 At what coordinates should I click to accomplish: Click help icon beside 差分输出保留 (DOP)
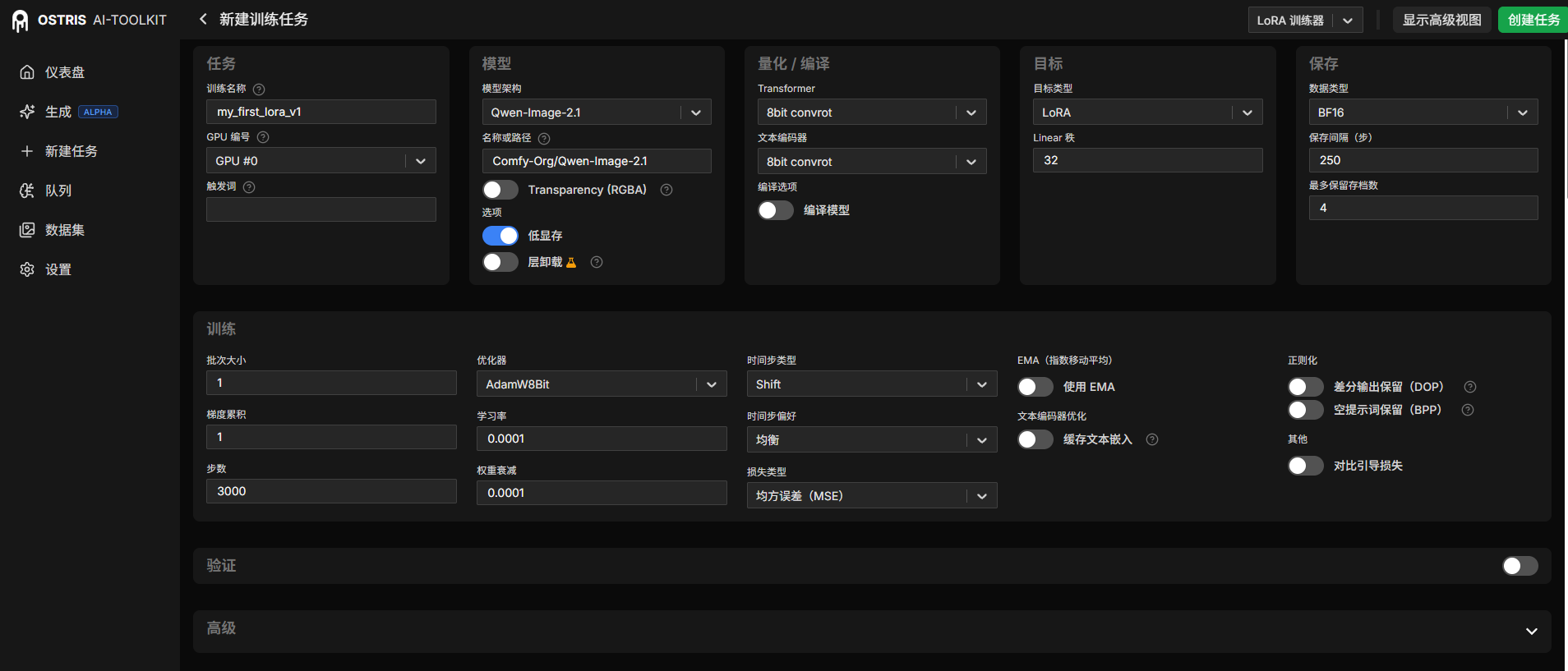[x=1470, y=387]
